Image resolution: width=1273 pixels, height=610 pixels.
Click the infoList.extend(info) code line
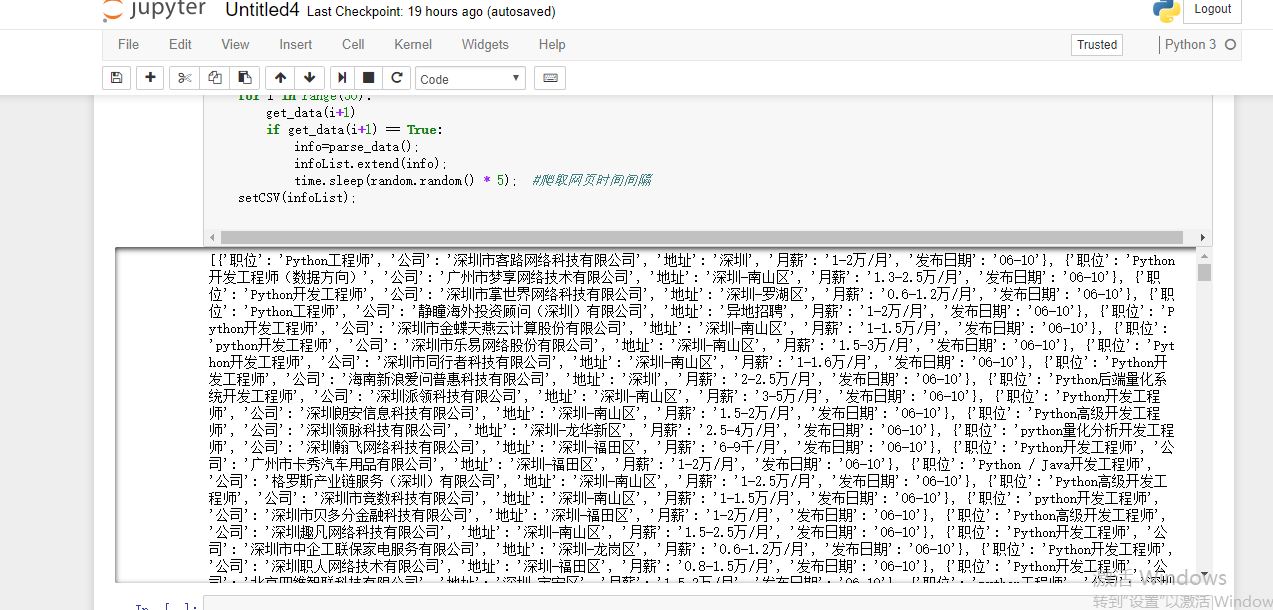370,163
